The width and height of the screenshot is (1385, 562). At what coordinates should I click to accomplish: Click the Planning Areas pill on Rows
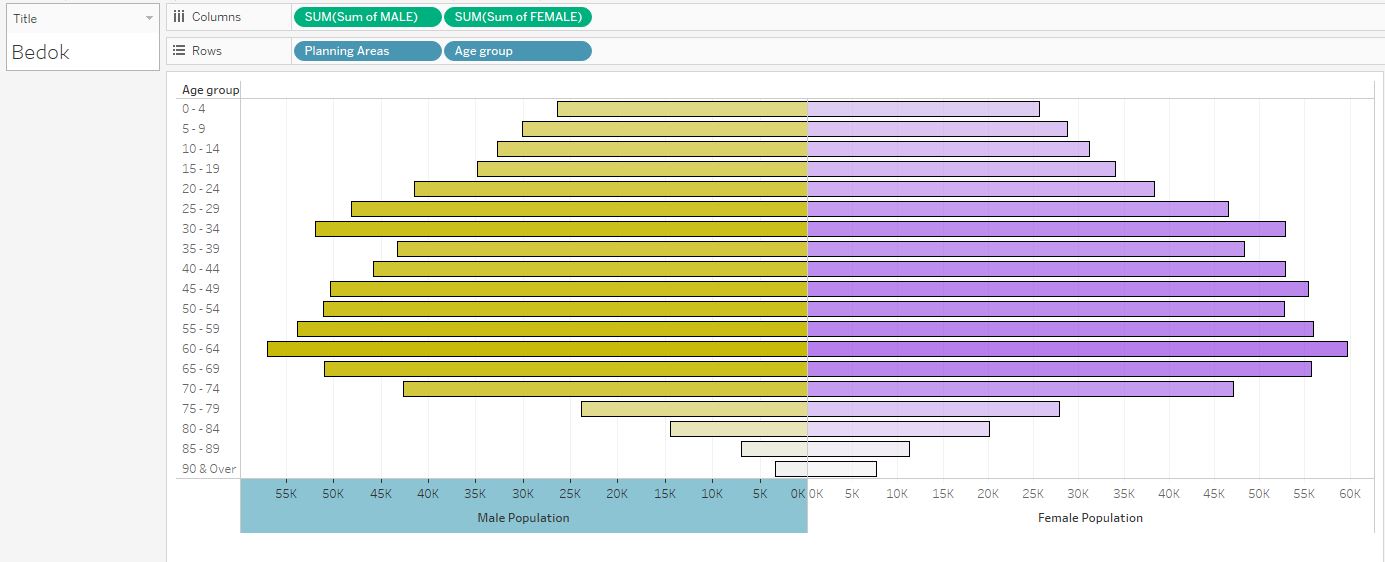pyautogui.click(x=366, y=51)
